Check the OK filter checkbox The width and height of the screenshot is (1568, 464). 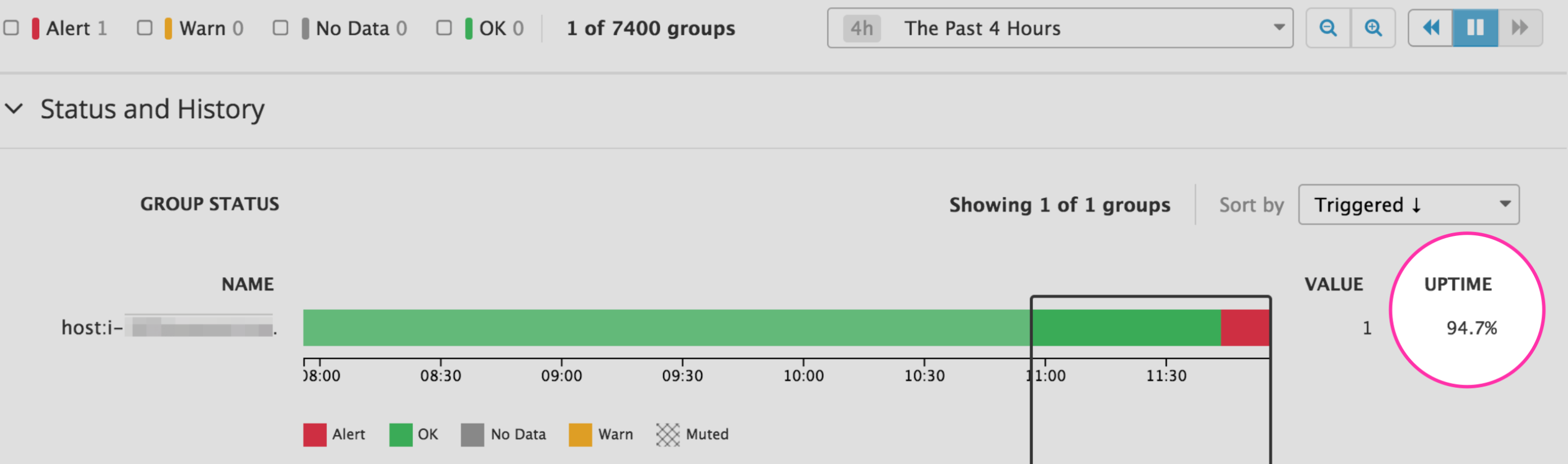click(444, 27)
